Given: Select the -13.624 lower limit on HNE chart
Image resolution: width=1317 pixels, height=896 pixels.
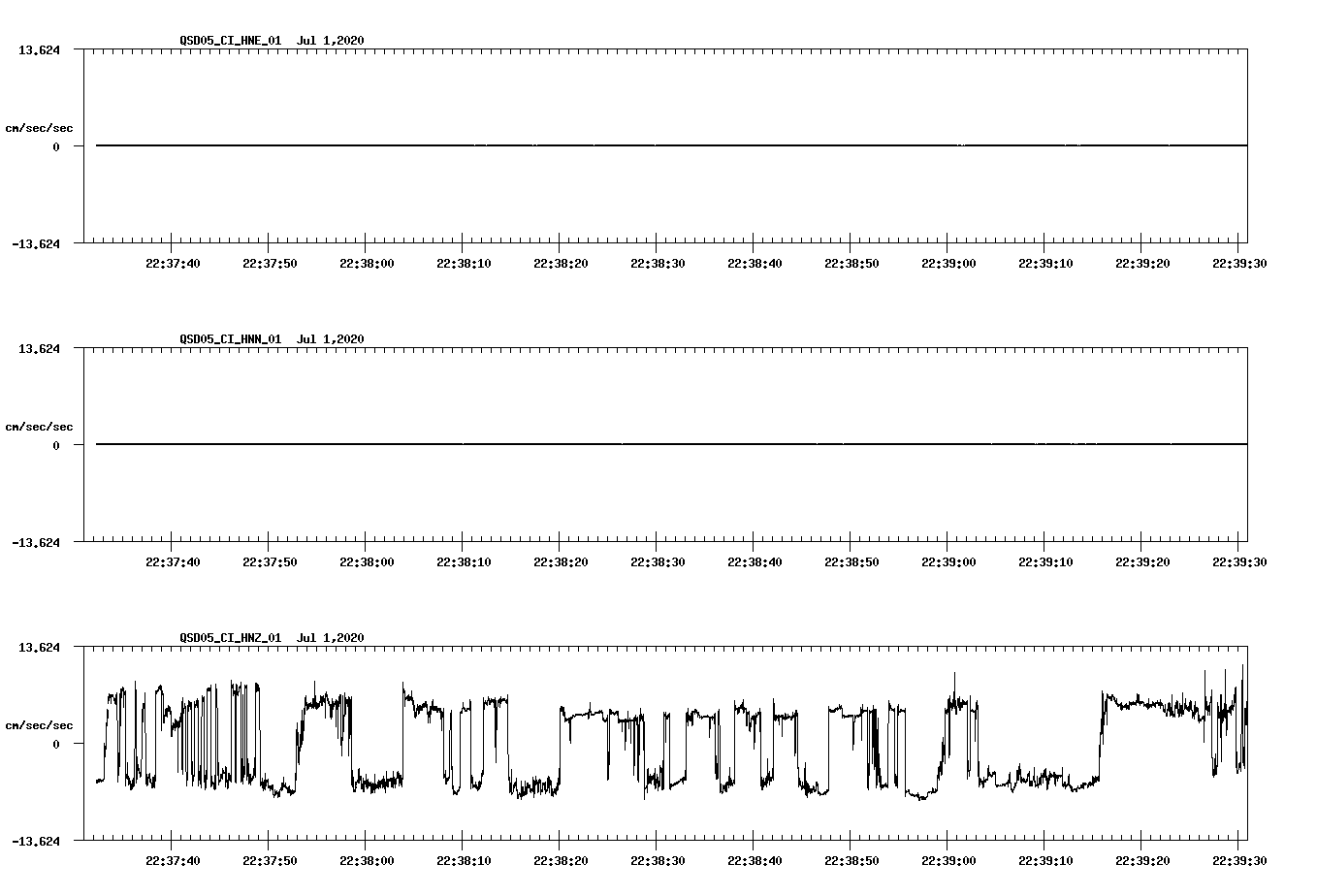Looking at the screenshot, I should tap(36, 243).
